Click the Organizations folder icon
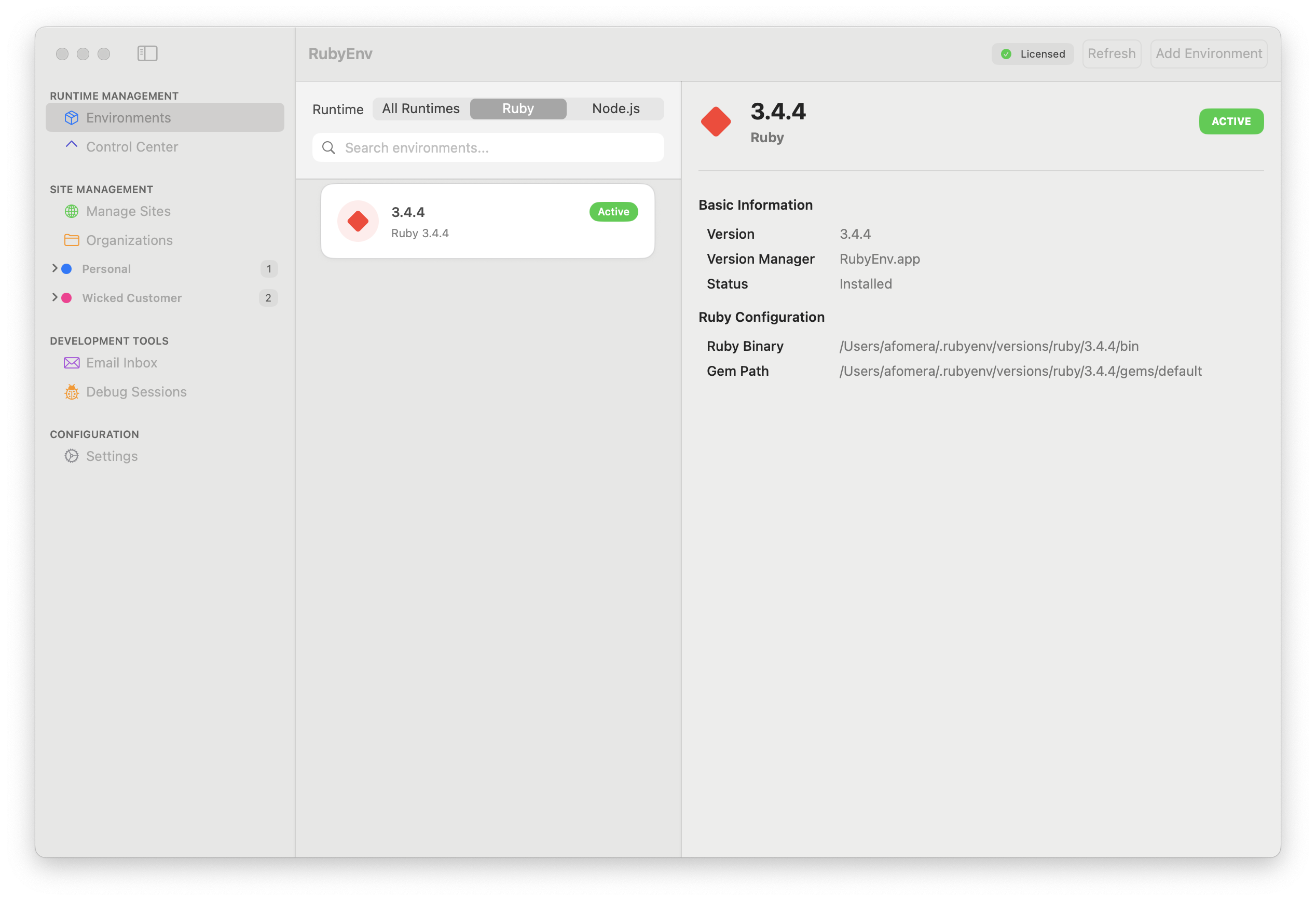 point(71,240)
